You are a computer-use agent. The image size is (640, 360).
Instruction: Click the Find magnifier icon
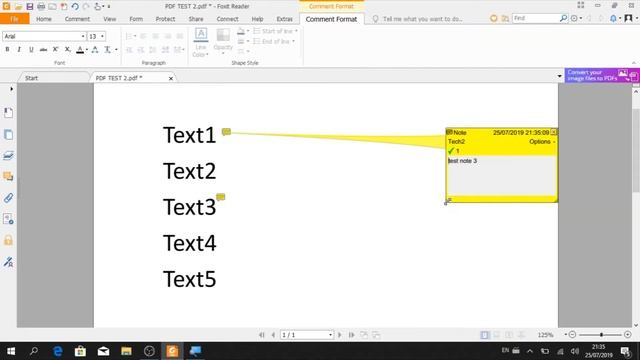(x=563, y=18)
